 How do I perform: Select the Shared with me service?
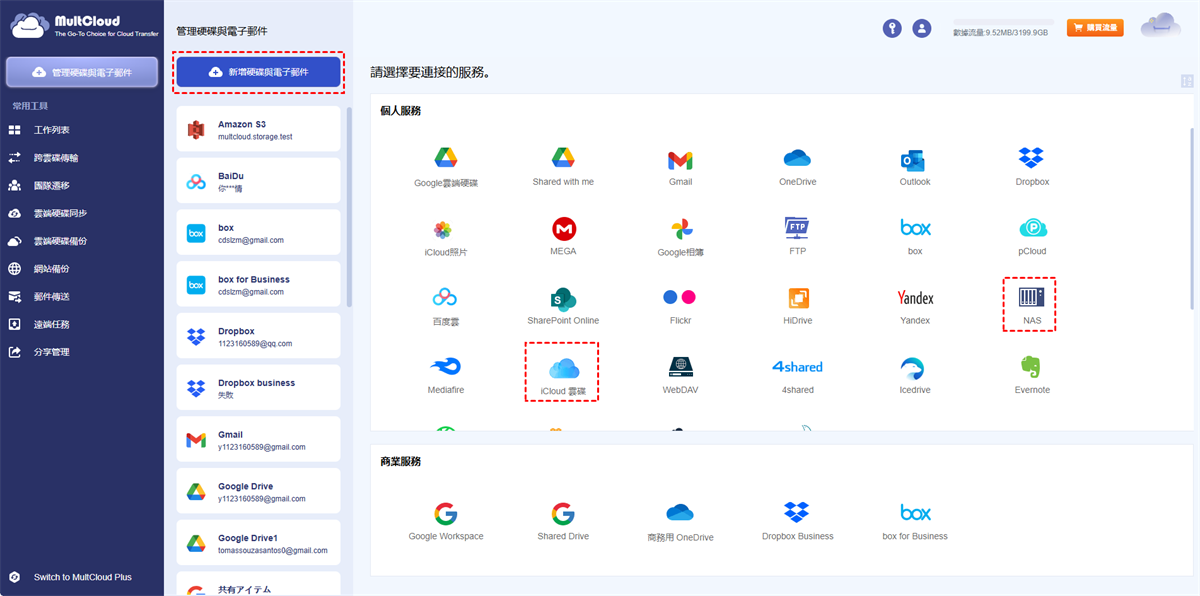coord(563,158)
